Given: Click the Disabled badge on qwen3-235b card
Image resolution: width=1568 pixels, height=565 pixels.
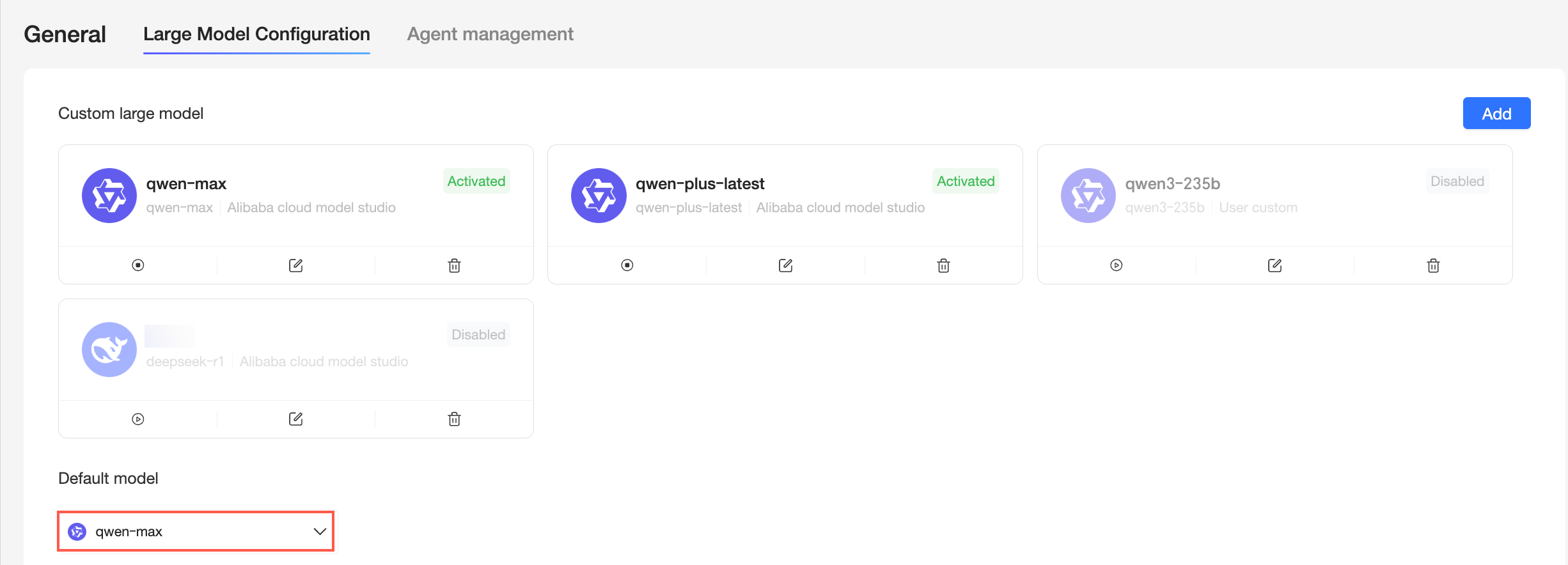Looking at the screenshot, I should click(1457, 181).
